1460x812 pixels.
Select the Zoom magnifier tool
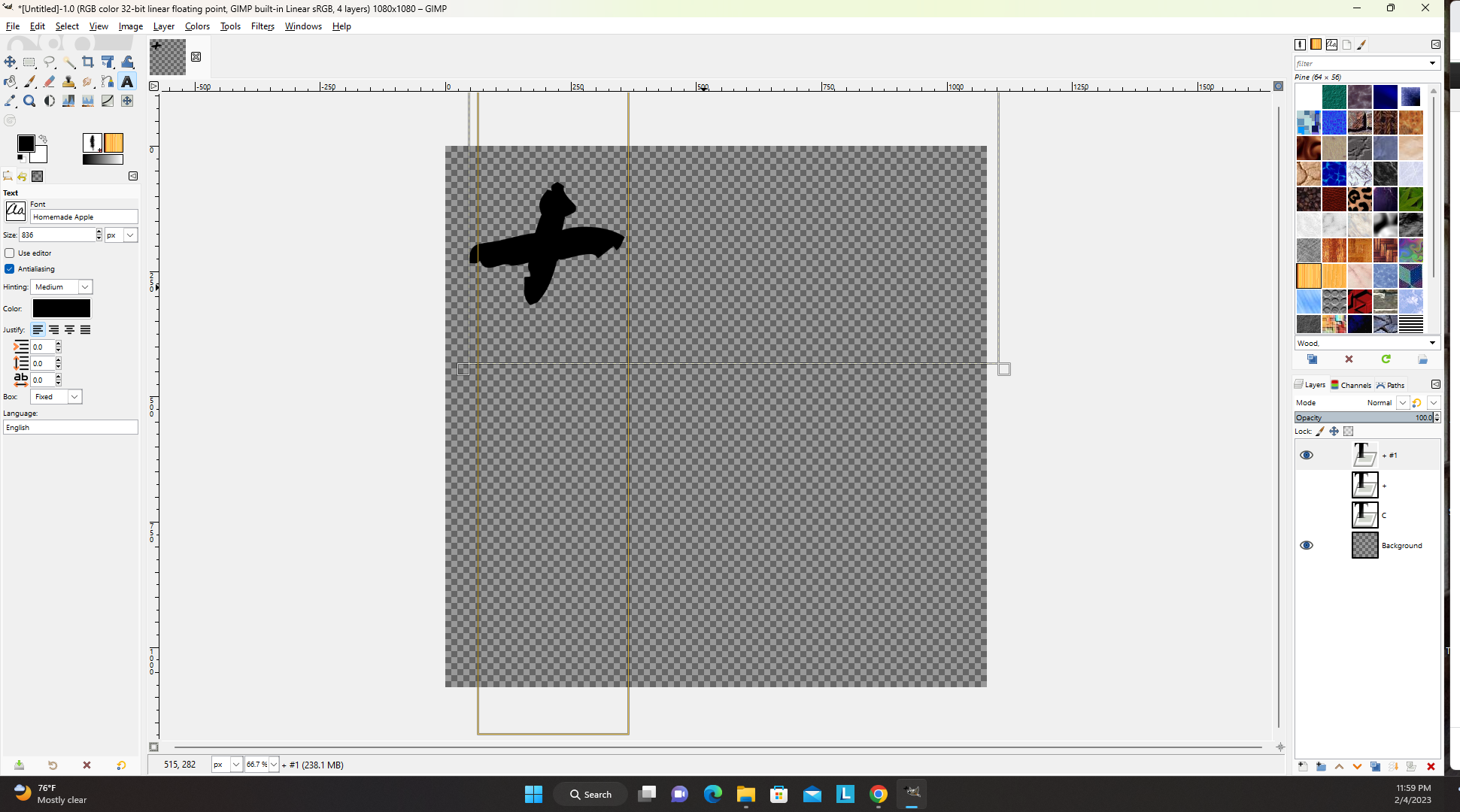(x=29, y=101)
